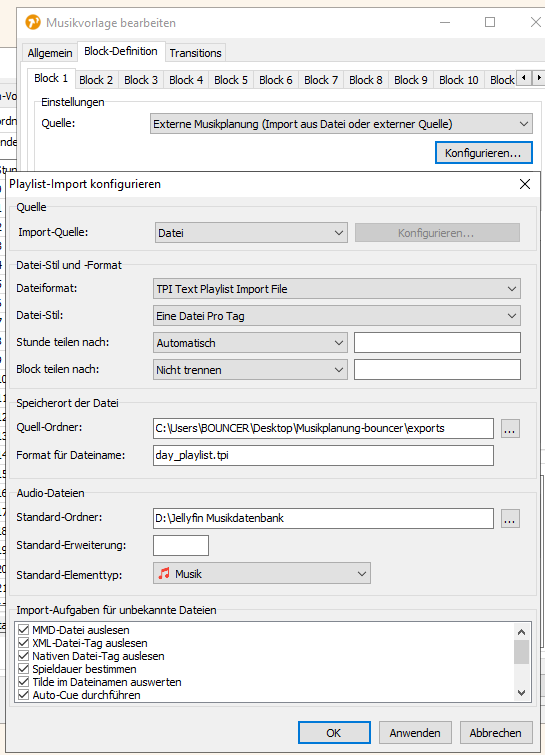Open the Dateiformat dropdown

(x=337, y=289)
